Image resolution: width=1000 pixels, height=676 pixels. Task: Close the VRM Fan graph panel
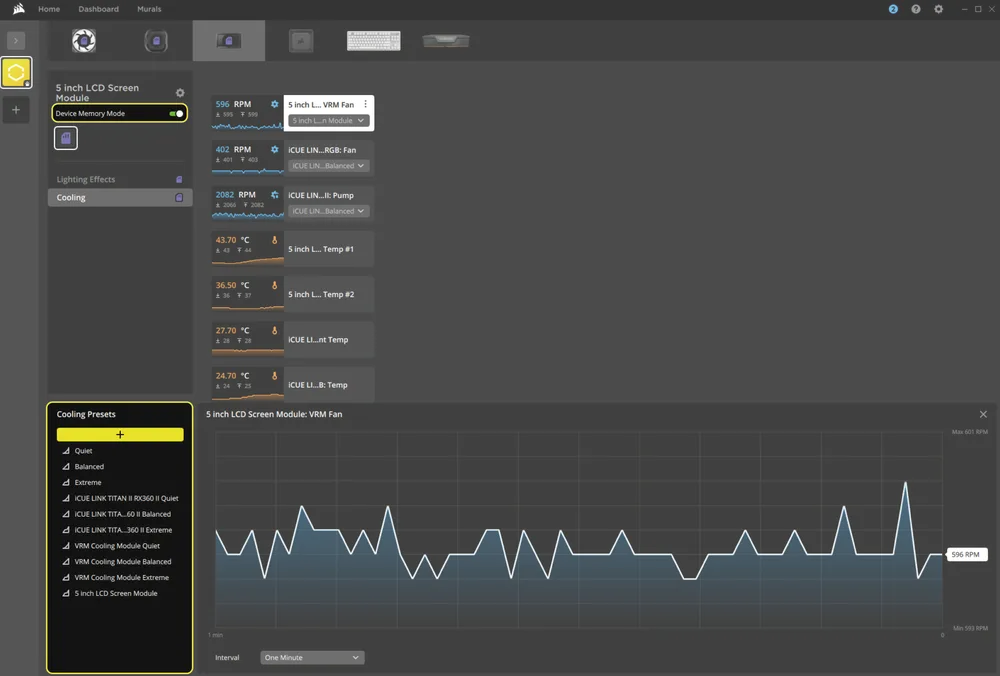pos(983,414)
